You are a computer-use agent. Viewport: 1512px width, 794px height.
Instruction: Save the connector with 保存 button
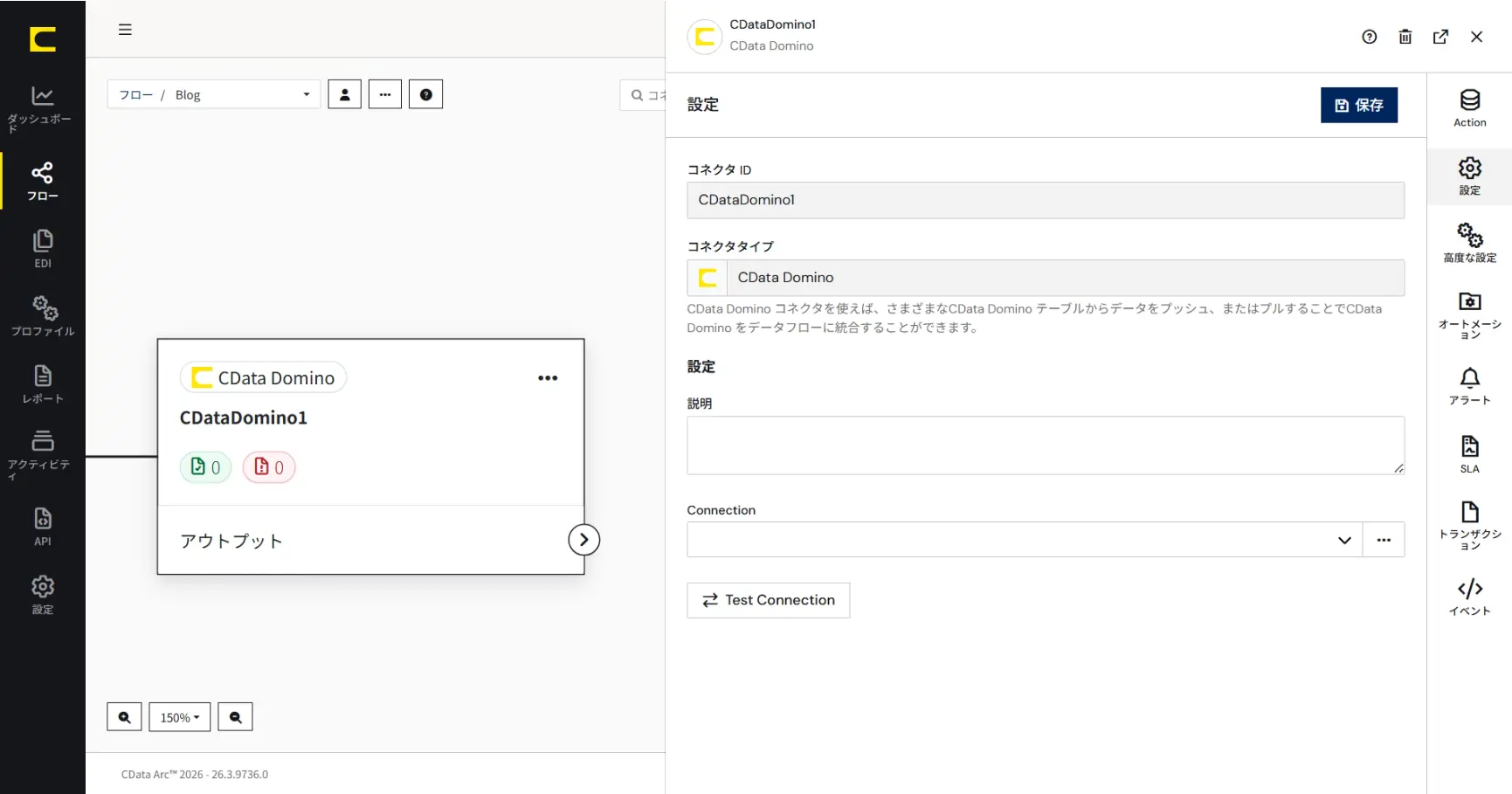click(1358, 105)
